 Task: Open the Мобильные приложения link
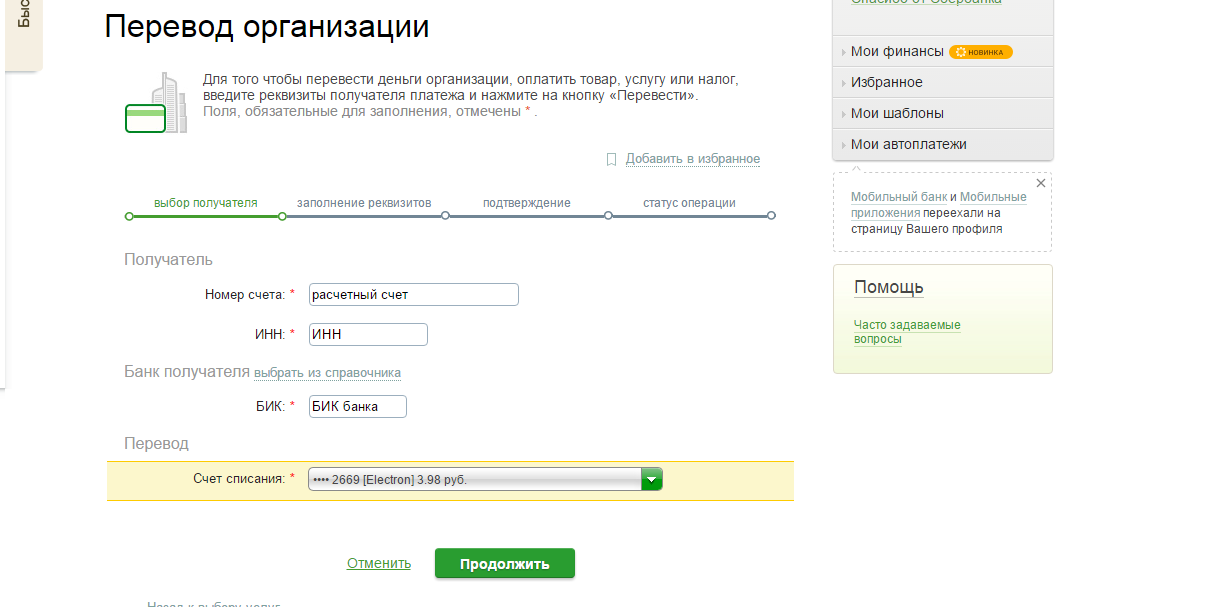point(938,205)
